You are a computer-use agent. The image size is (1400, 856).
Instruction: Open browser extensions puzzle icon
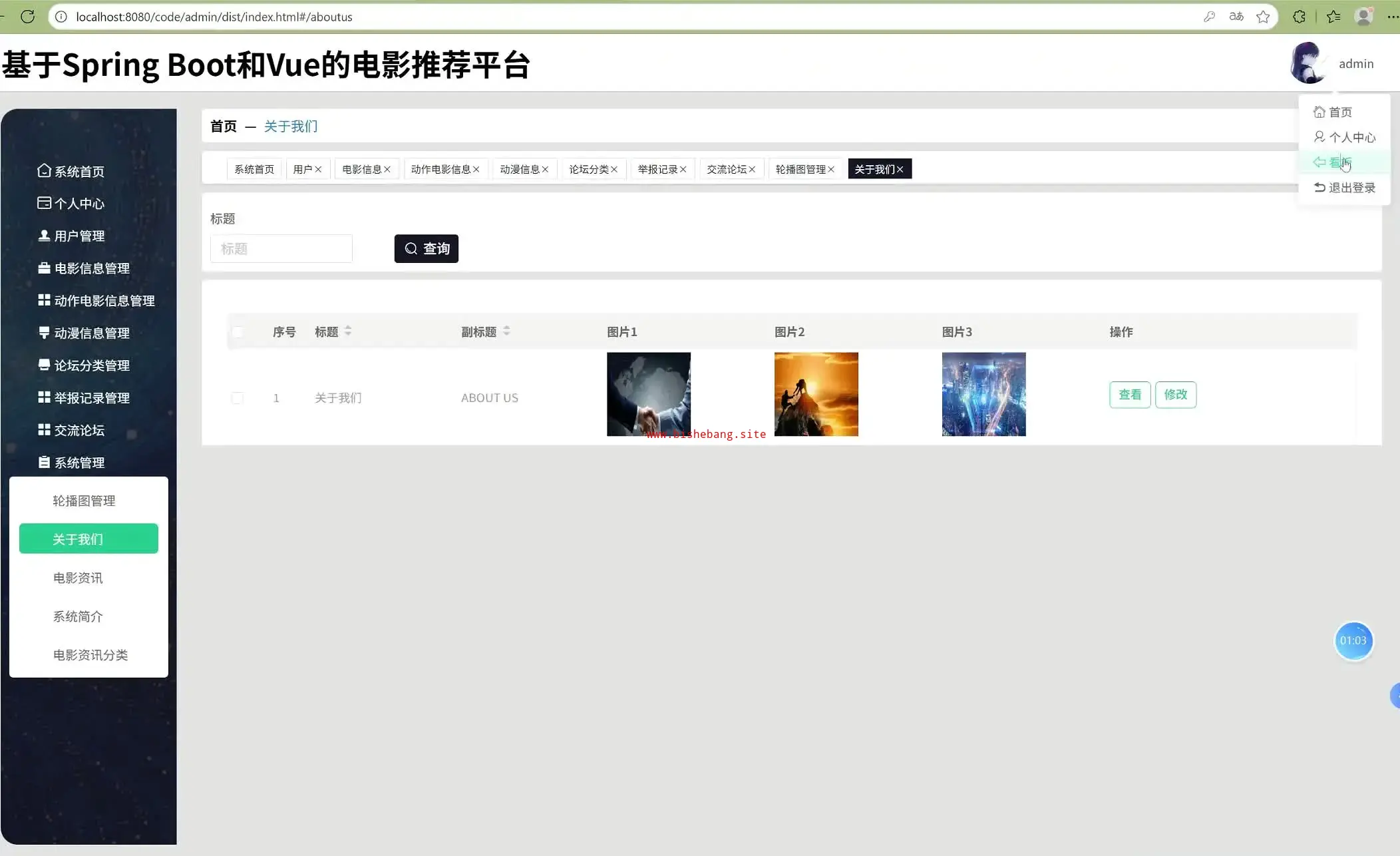tap(1299, 17)
